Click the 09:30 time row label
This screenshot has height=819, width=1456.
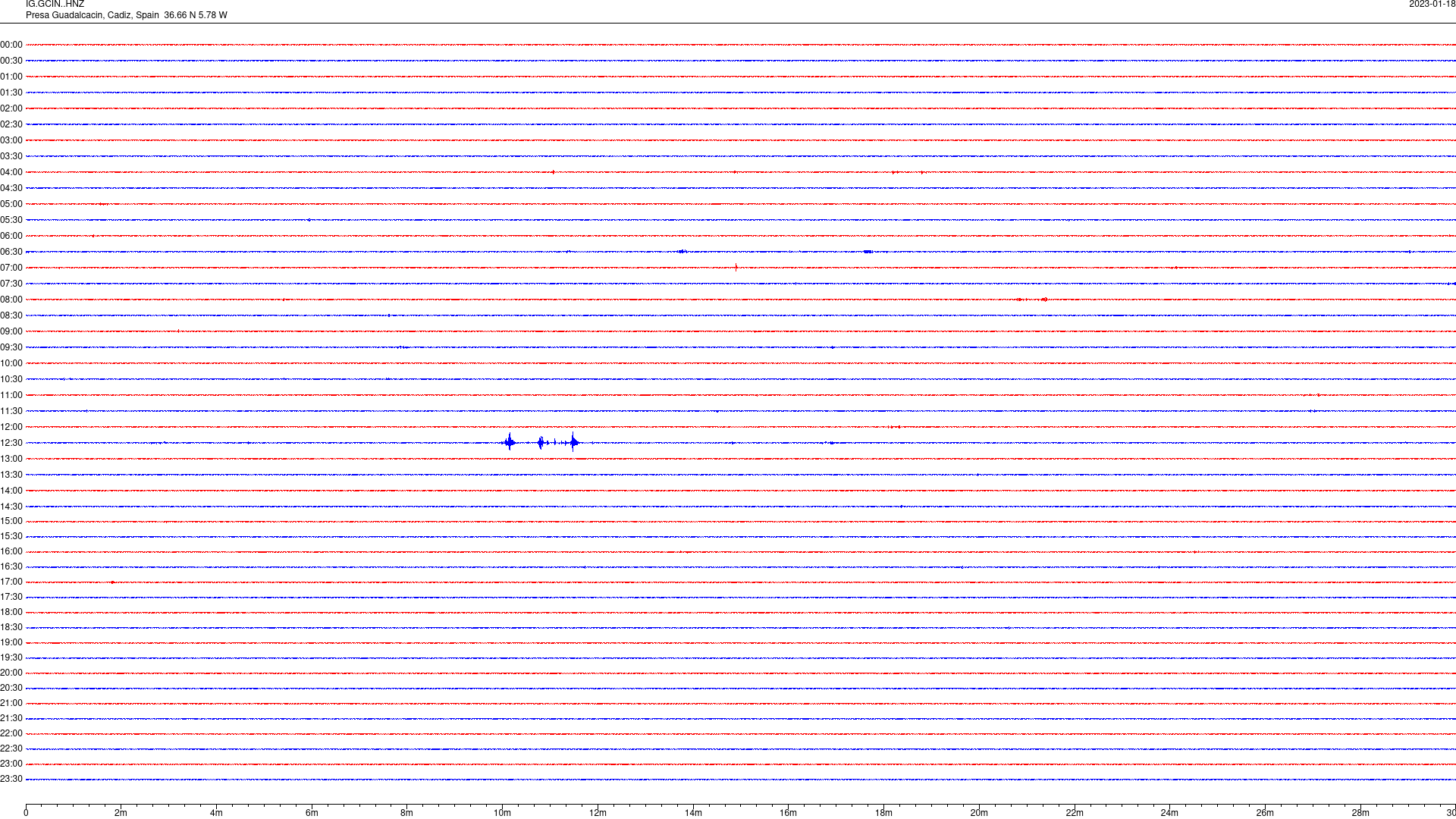coord(11,347)
